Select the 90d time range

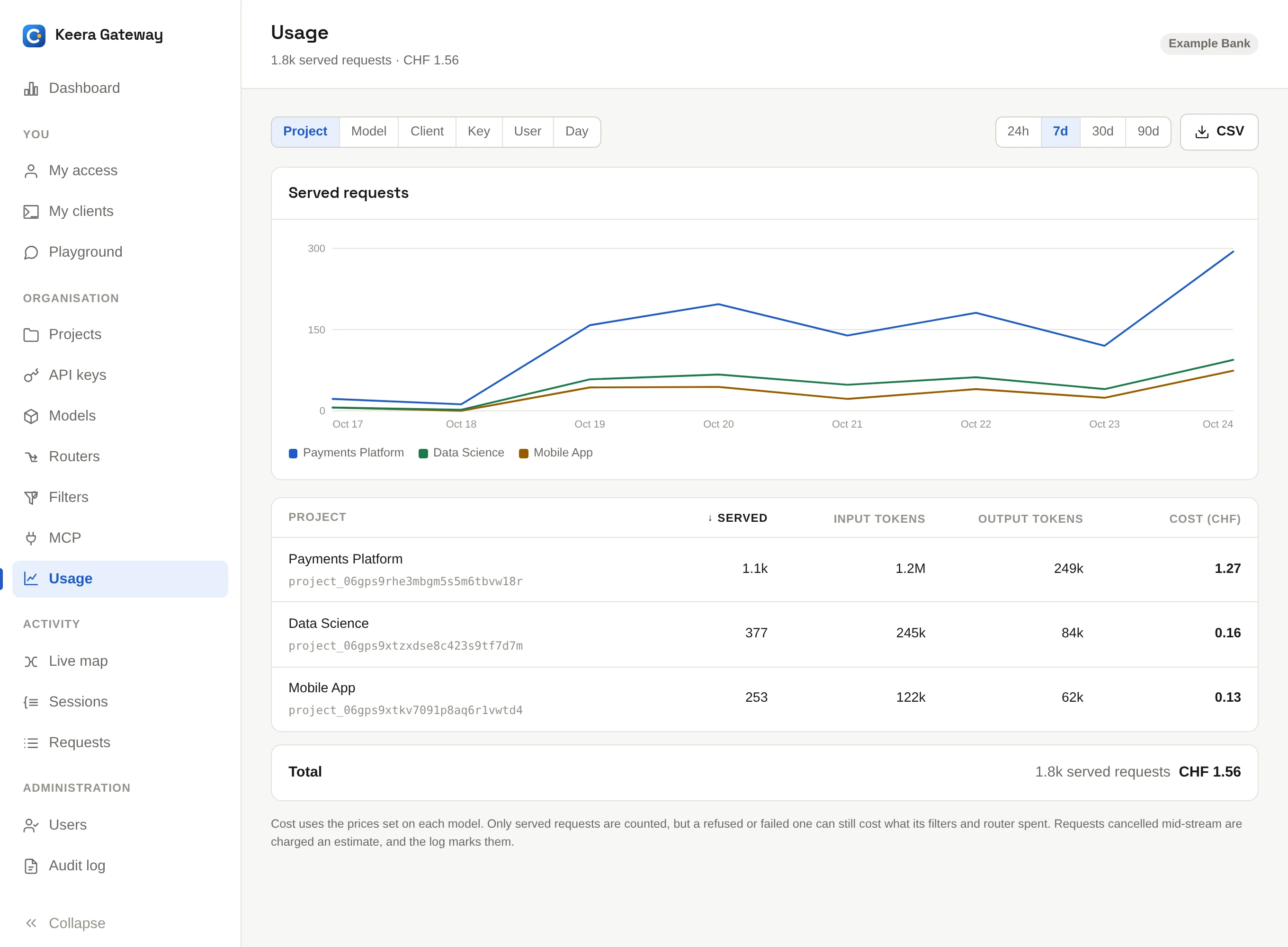(x=1148, y=132)
